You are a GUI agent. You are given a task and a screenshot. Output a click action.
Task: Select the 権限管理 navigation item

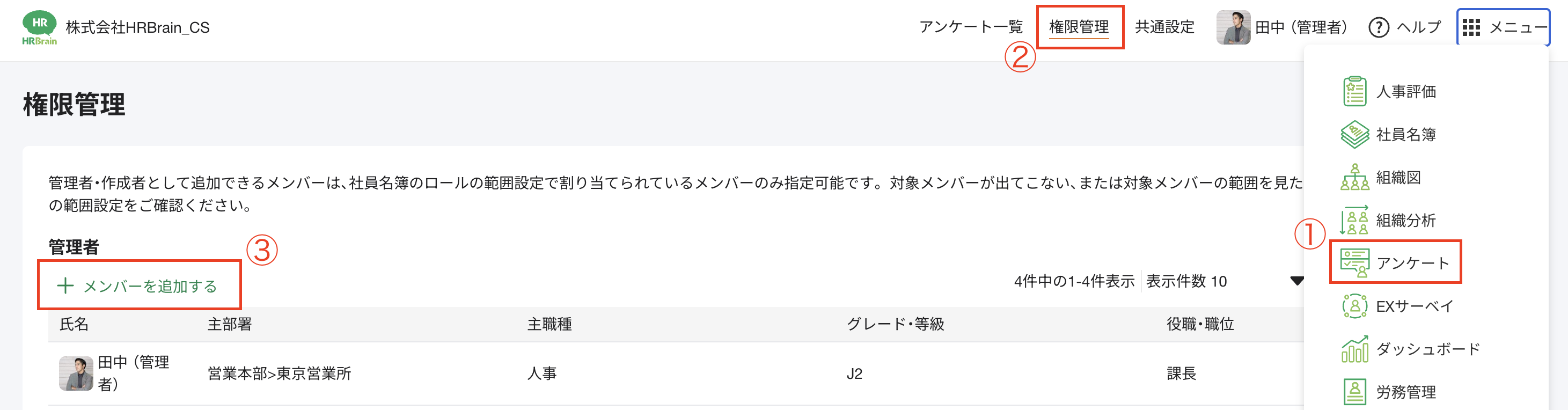tap(1080, 27)
